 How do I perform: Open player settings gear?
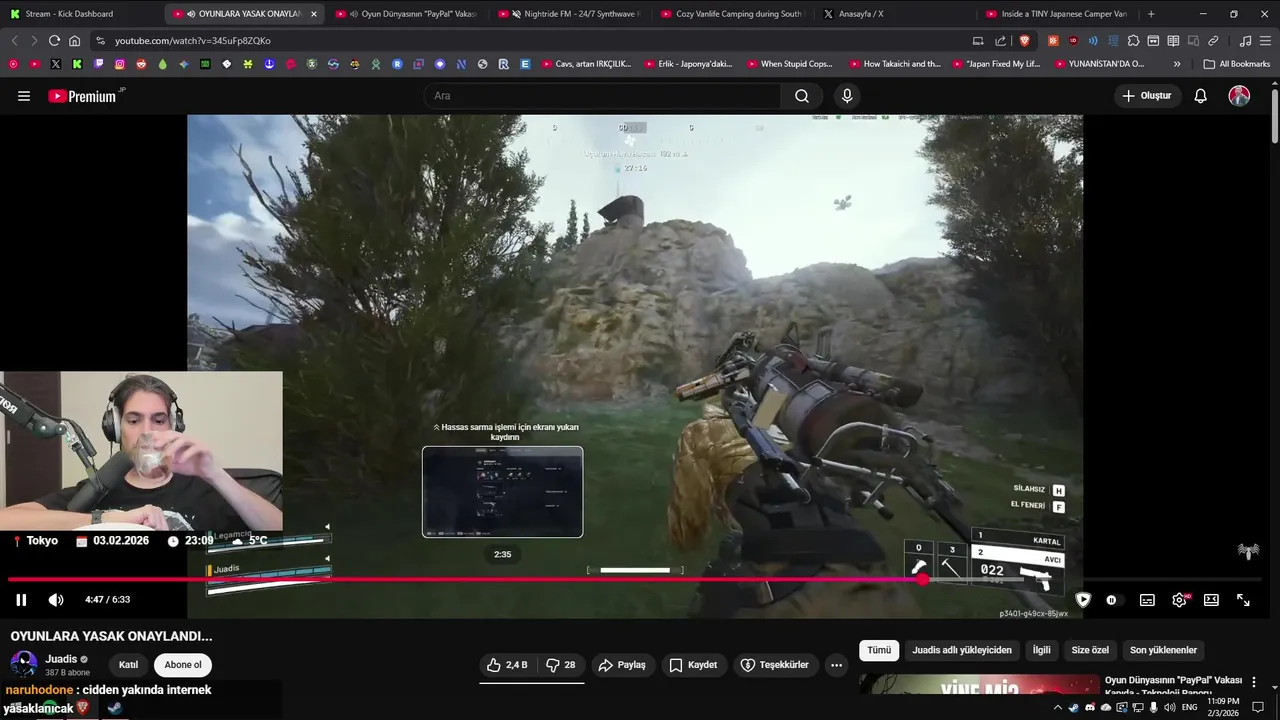pyautogui.click(x=1180, y=600)
